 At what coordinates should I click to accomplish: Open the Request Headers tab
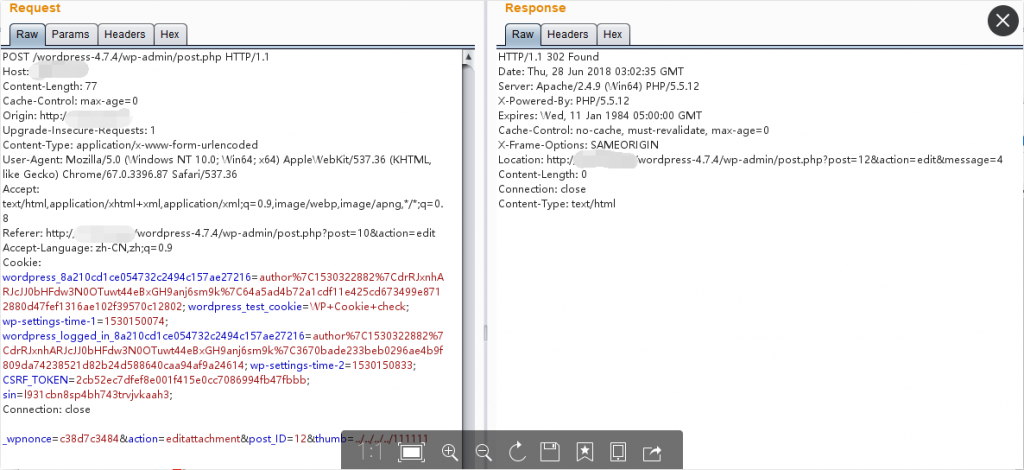[125, 34]
